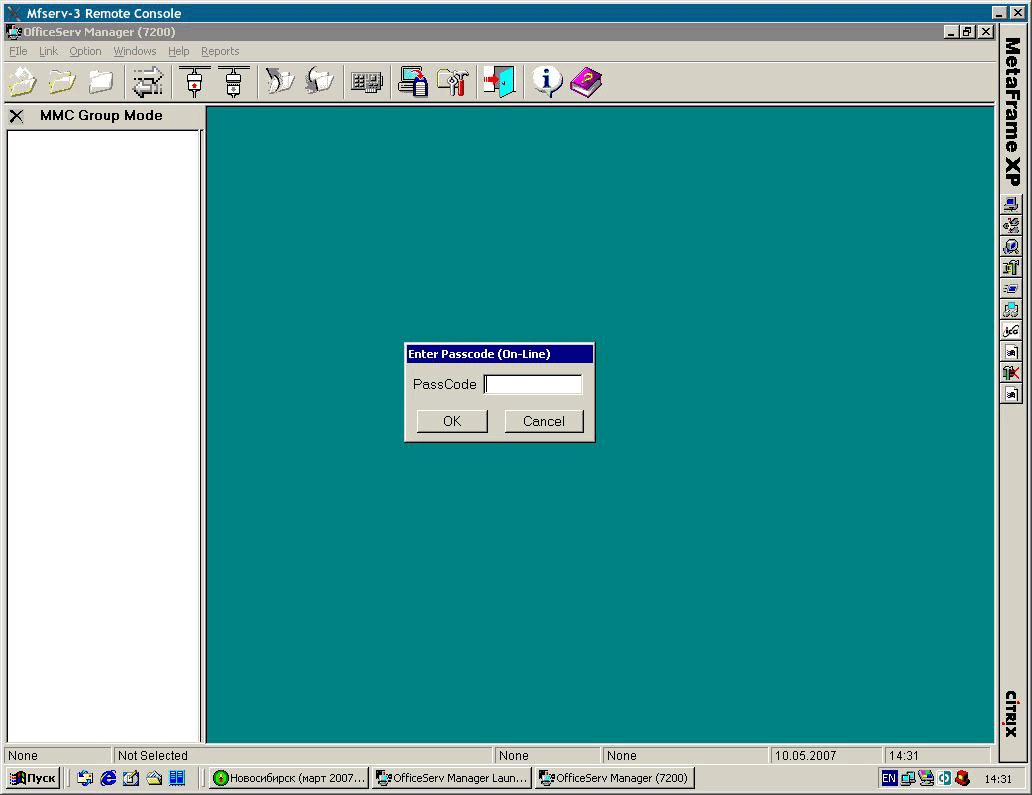Open the Option menu
The width and height of the screenshot is (1032, 795).
tap(86, 51)
